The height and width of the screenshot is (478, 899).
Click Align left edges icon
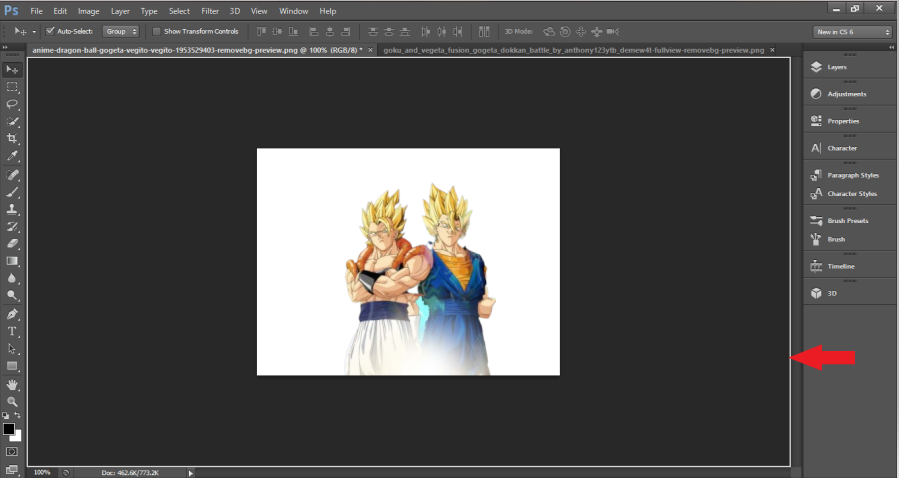(314, 31)
